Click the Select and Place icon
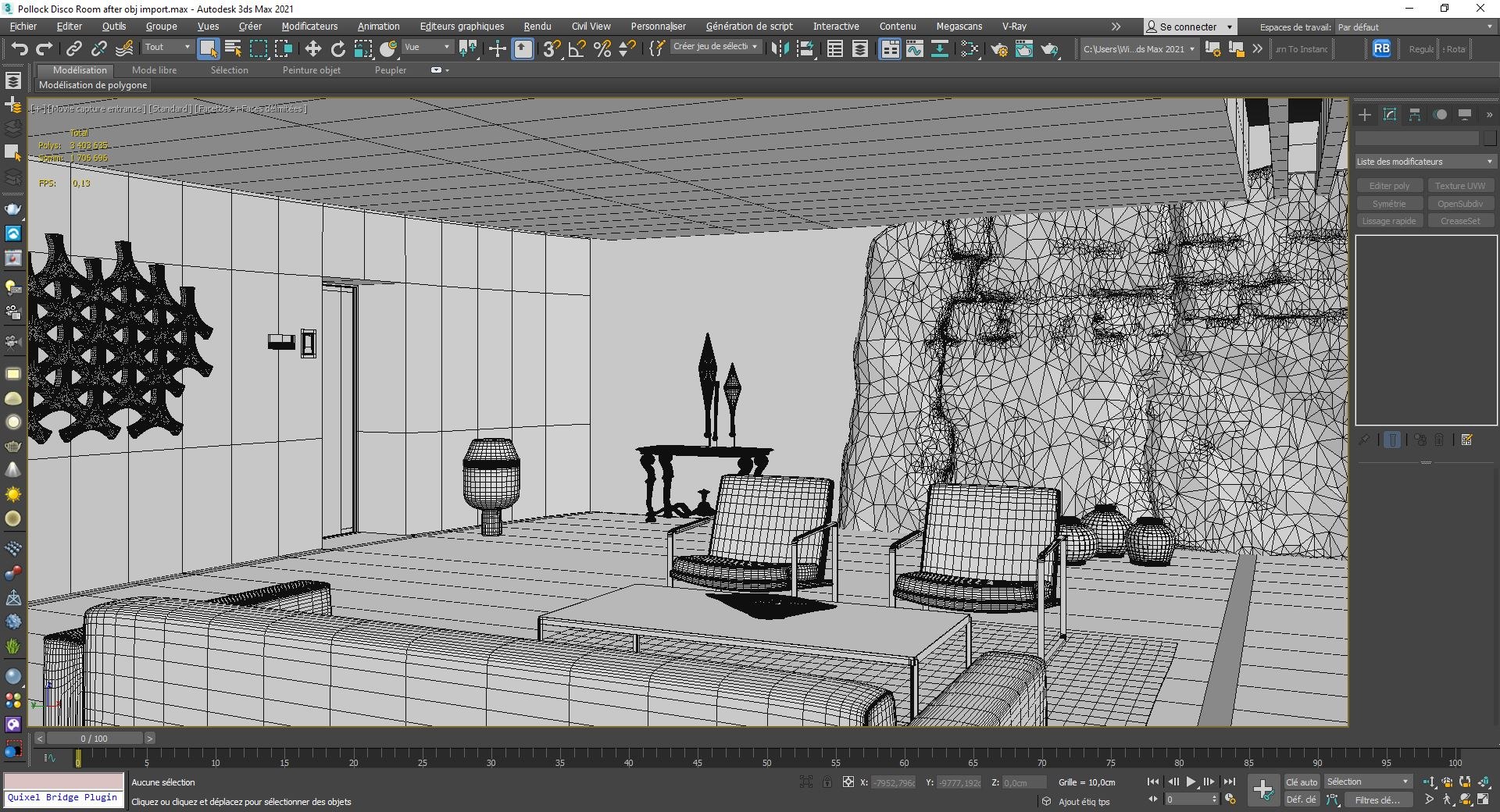1500x812 pixels. 388,49
